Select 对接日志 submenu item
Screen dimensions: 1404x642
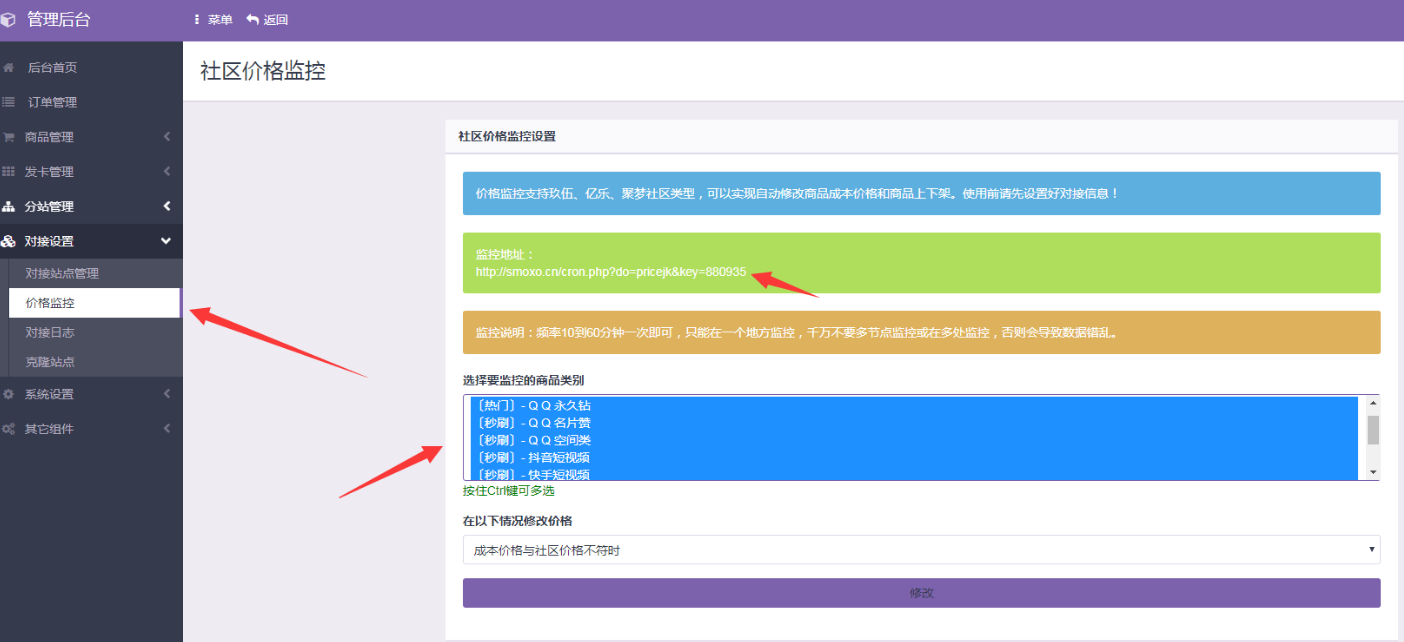tap(50, 332)
